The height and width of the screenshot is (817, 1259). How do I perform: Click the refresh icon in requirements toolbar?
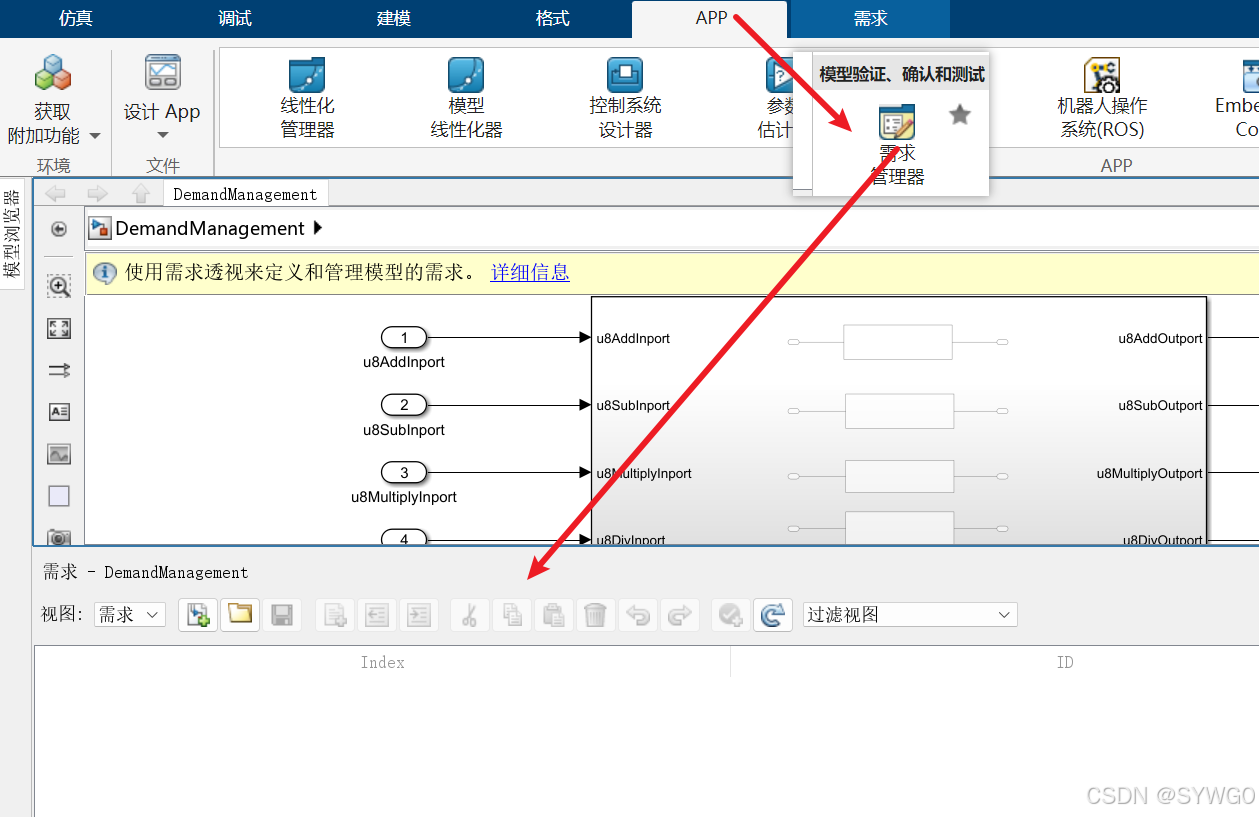coord(772,614)
